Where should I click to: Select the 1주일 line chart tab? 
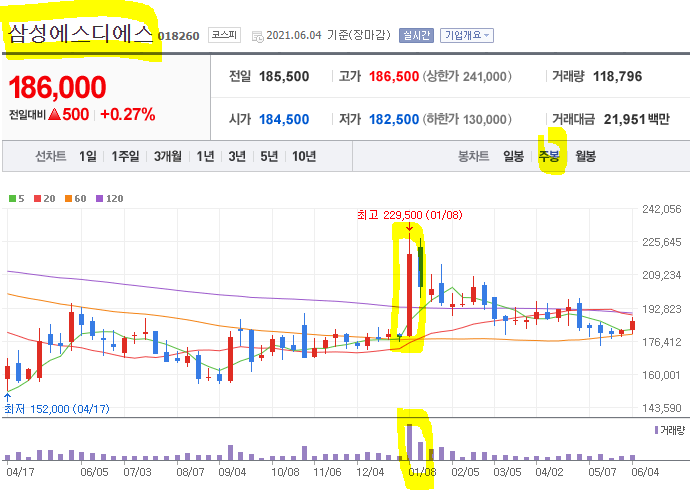pyautogui.click(x=125, y=156)
